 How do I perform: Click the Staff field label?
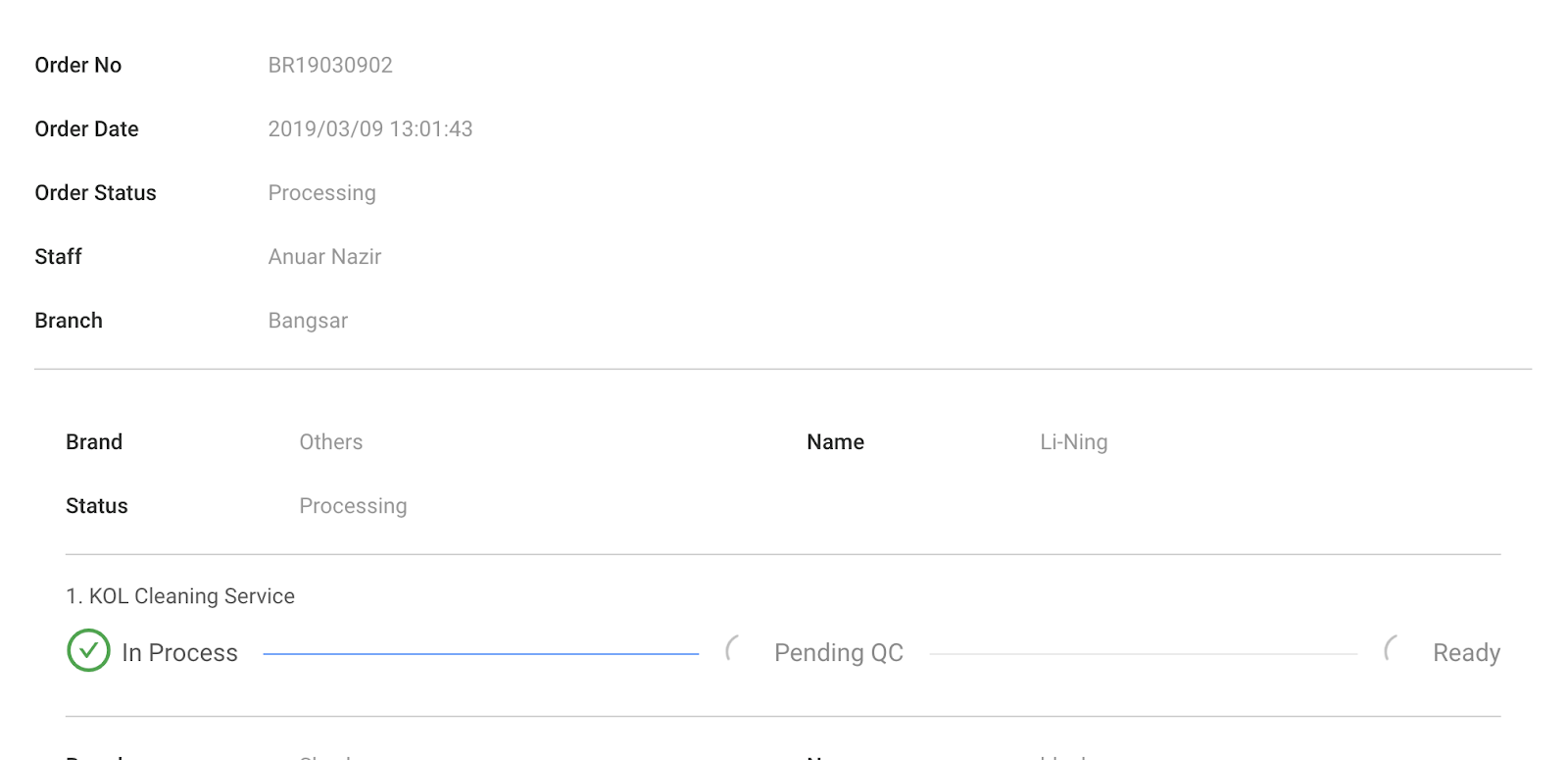click(x=58, y=257)
